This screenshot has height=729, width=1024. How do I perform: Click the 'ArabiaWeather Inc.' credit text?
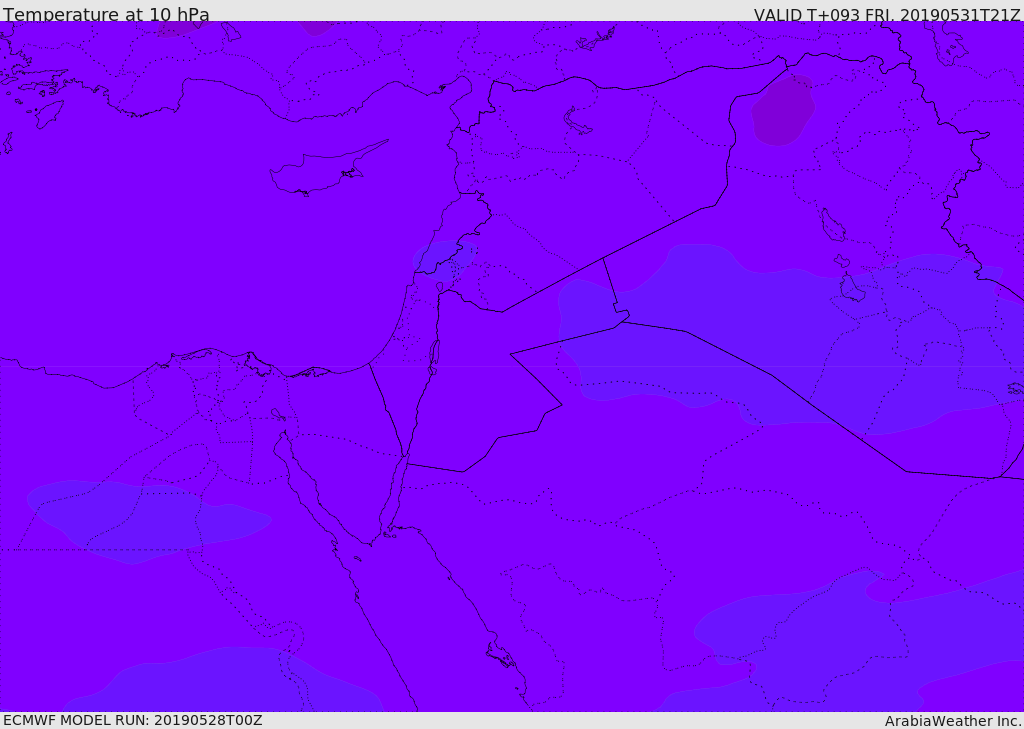pos(953,721)
